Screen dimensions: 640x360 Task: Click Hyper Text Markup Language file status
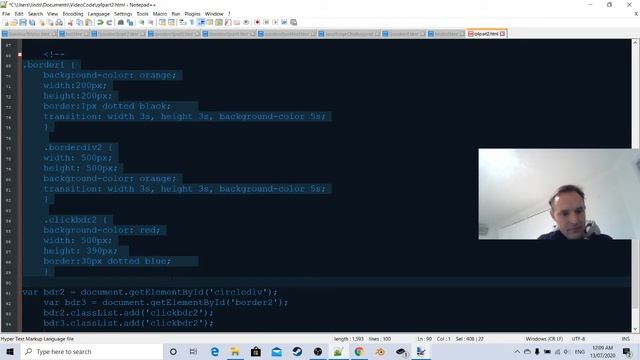tap(37, 339)
